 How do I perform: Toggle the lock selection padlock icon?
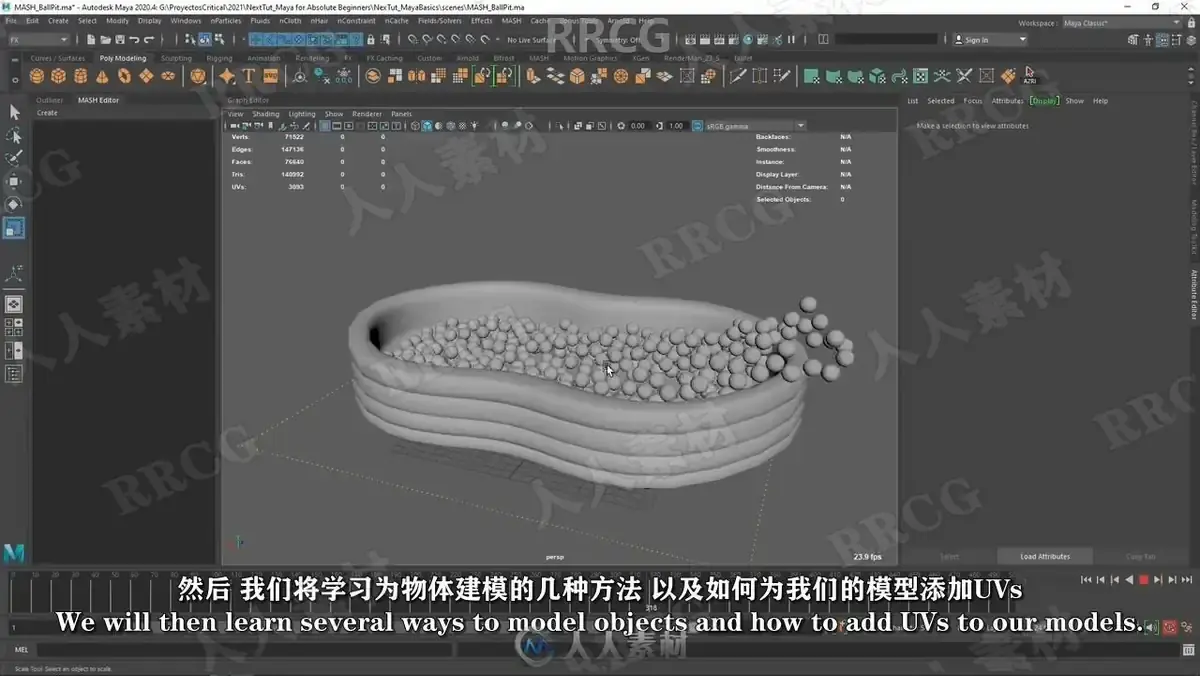(371, 40)
